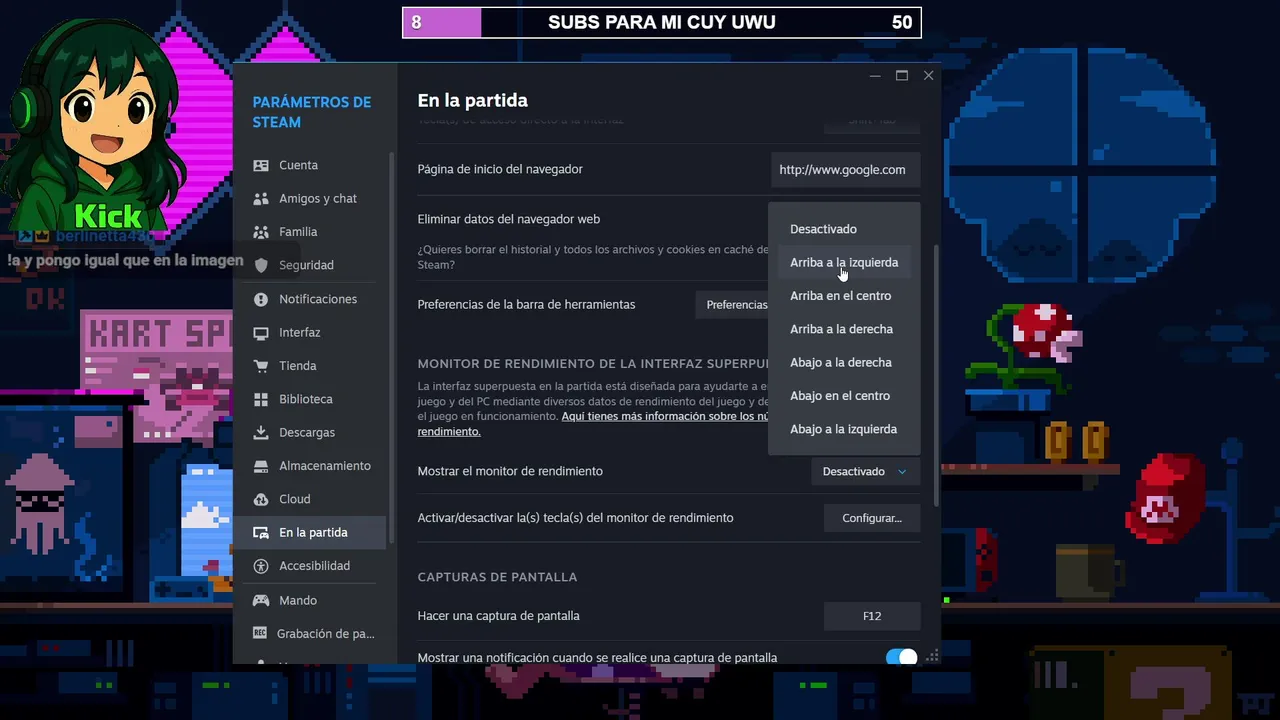Minimize the Steam settings window
This screenshot has height=720, width=1280.
click(x=875, y=76)
